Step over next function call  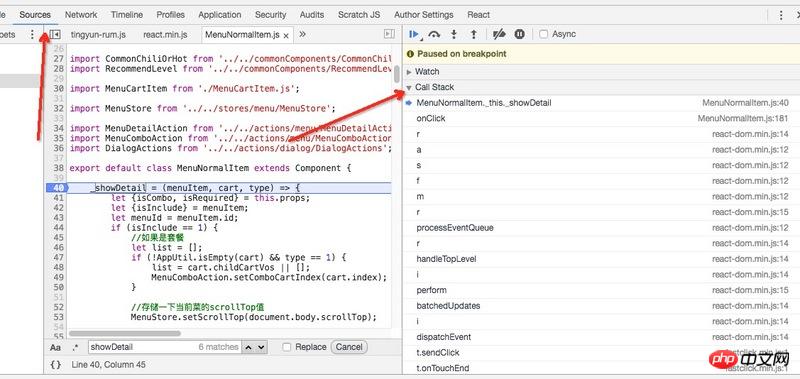(x=434, y=34)
